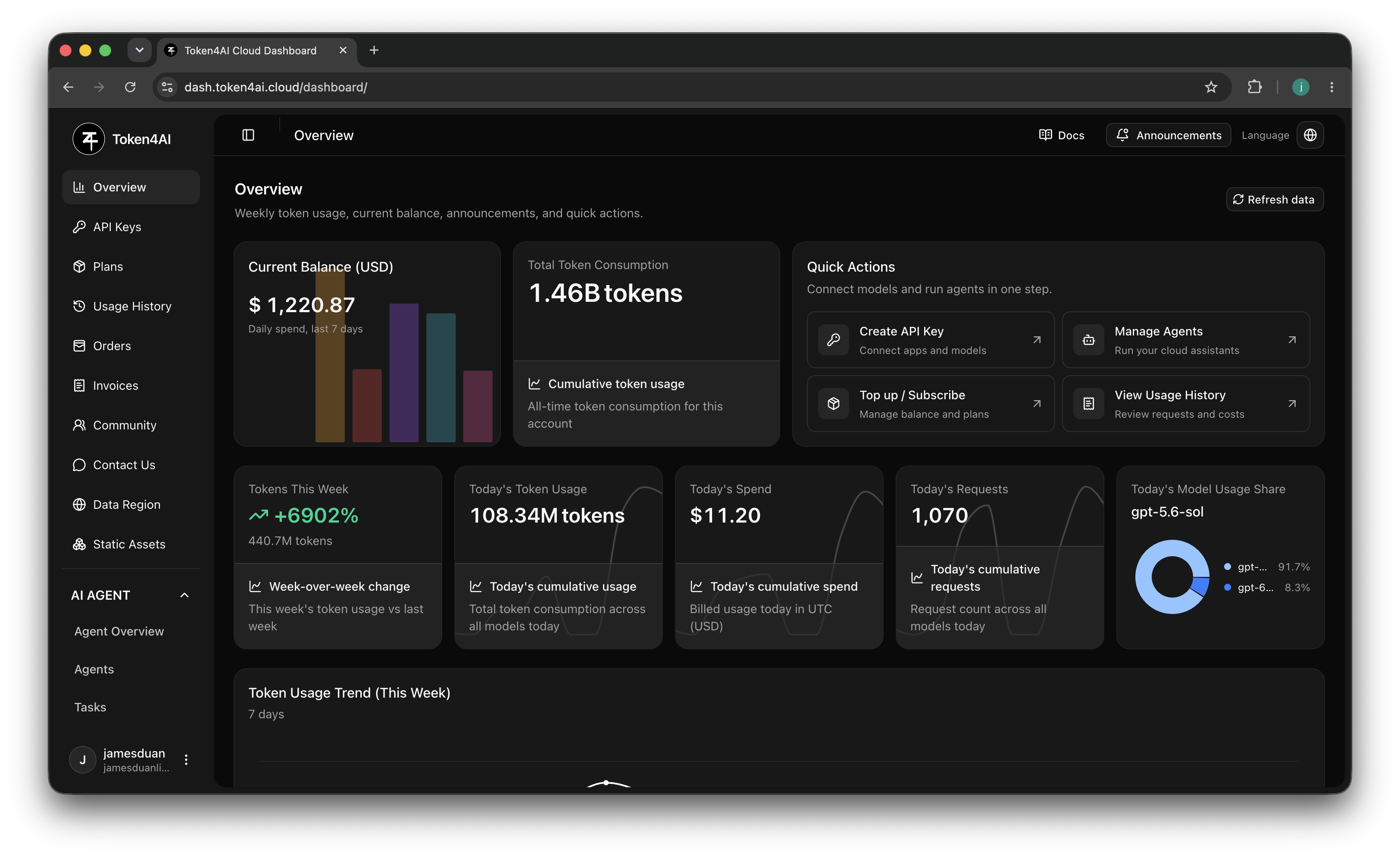Image resolution: width=1400 pixels, height=858 pixels.
Task: Collapse the AI AGENT section
Action: tap(184, 595)
